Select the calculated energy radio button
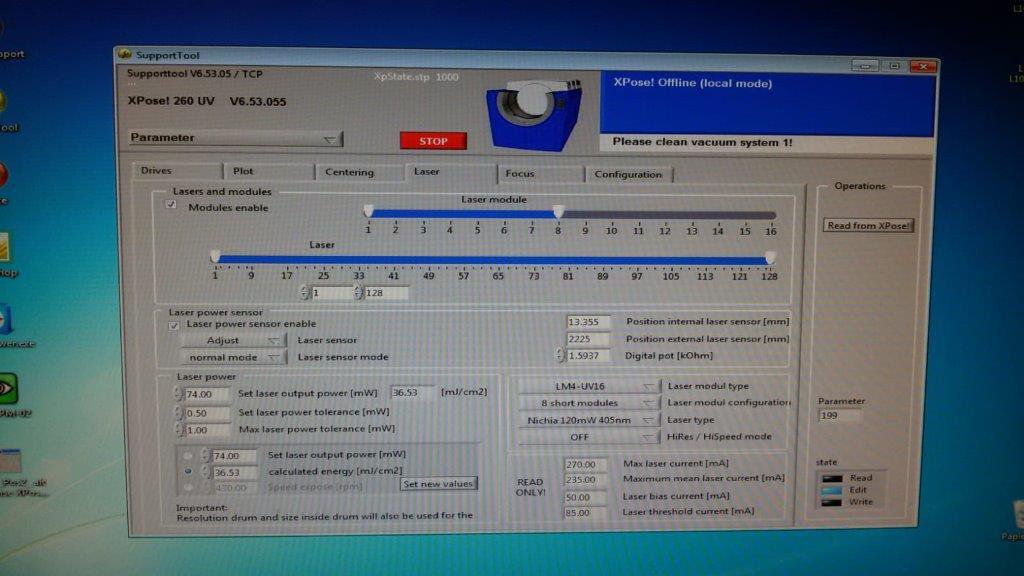This screenshot has width=1024, height=576. [x=188, y=471]
